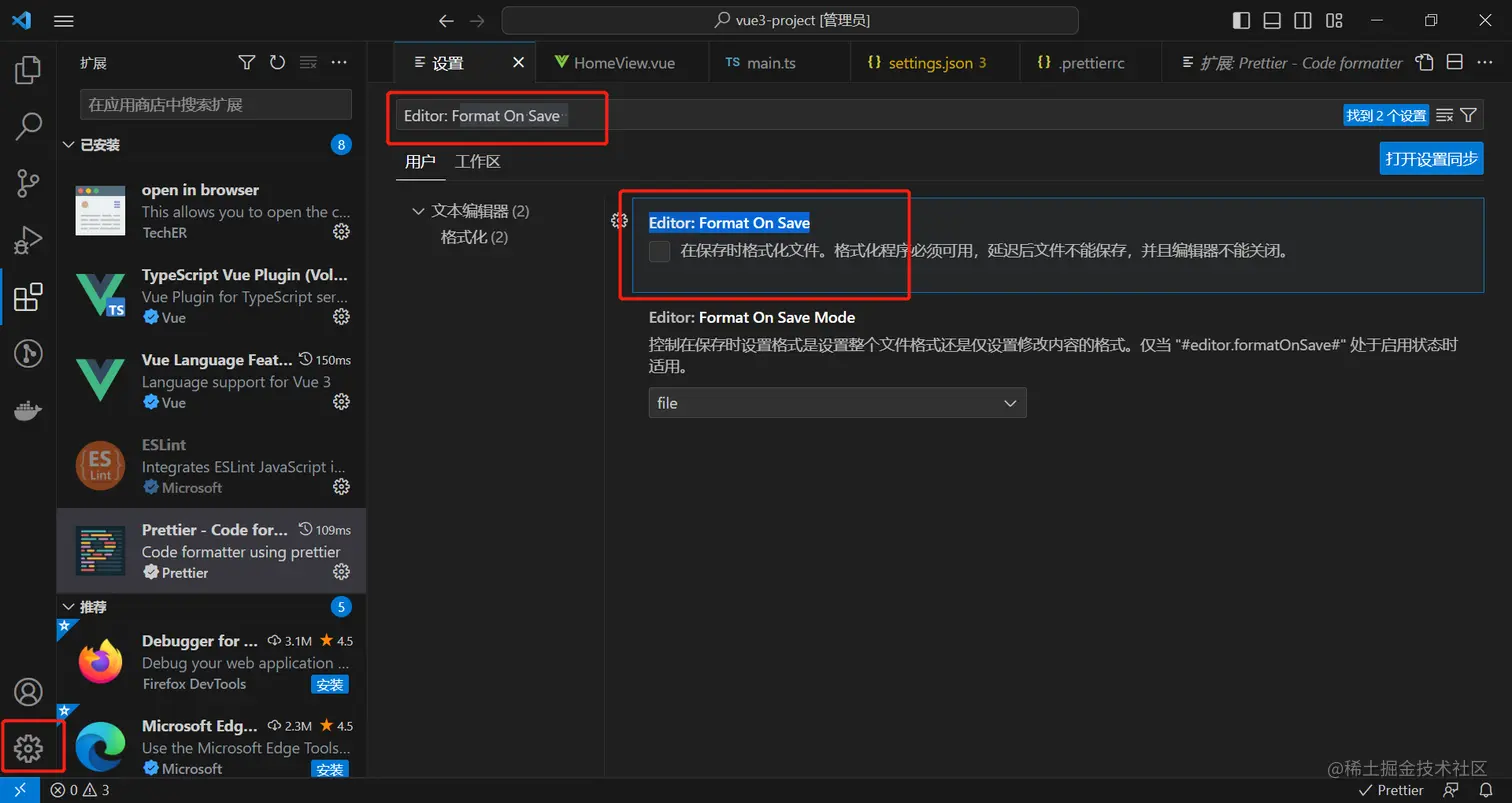
Task: Click the Manage gear in activity bar
Action: click(28, 747)
